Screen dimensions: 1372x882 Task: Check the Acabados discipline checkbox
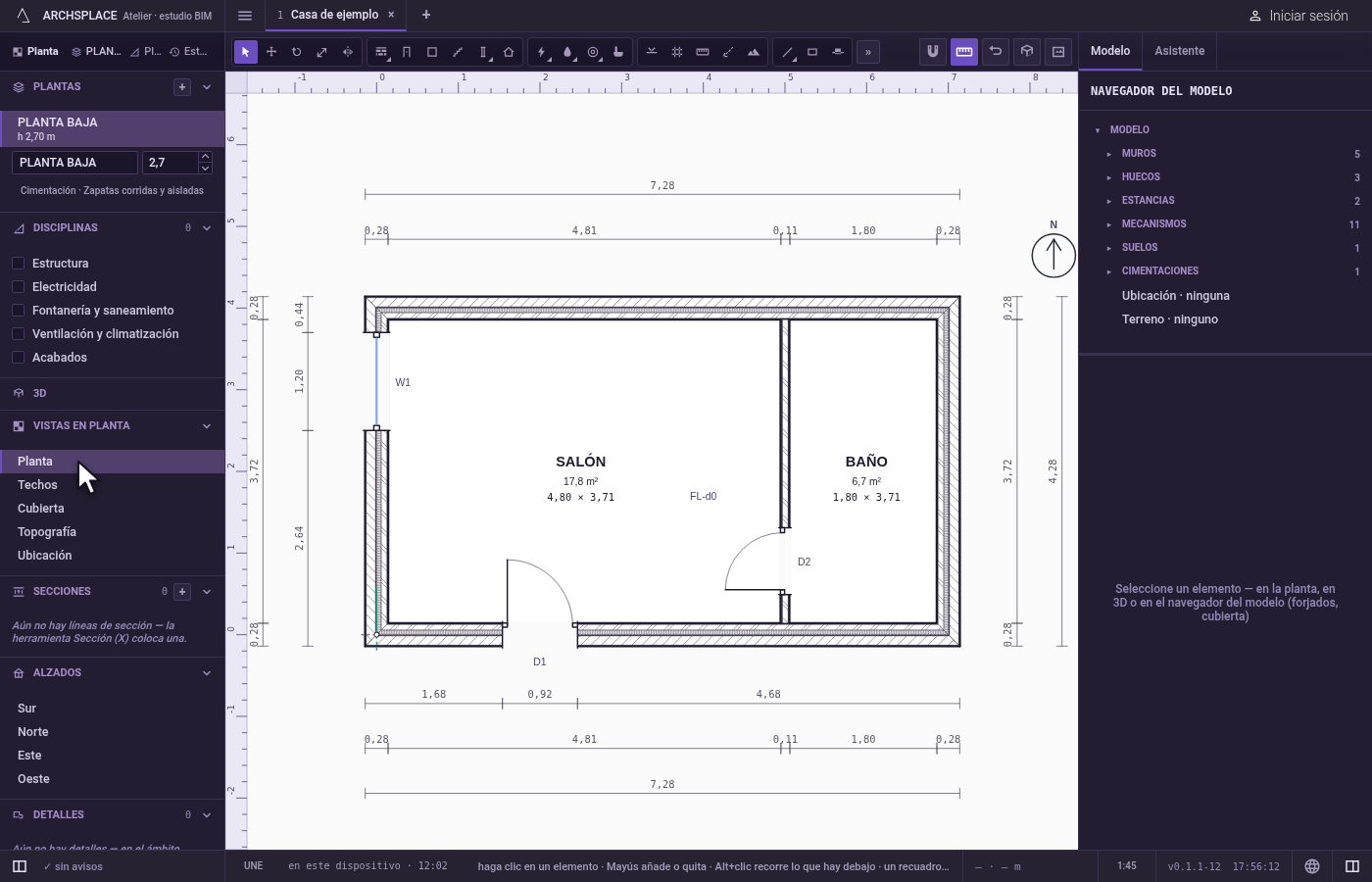(x=18, y=358)
